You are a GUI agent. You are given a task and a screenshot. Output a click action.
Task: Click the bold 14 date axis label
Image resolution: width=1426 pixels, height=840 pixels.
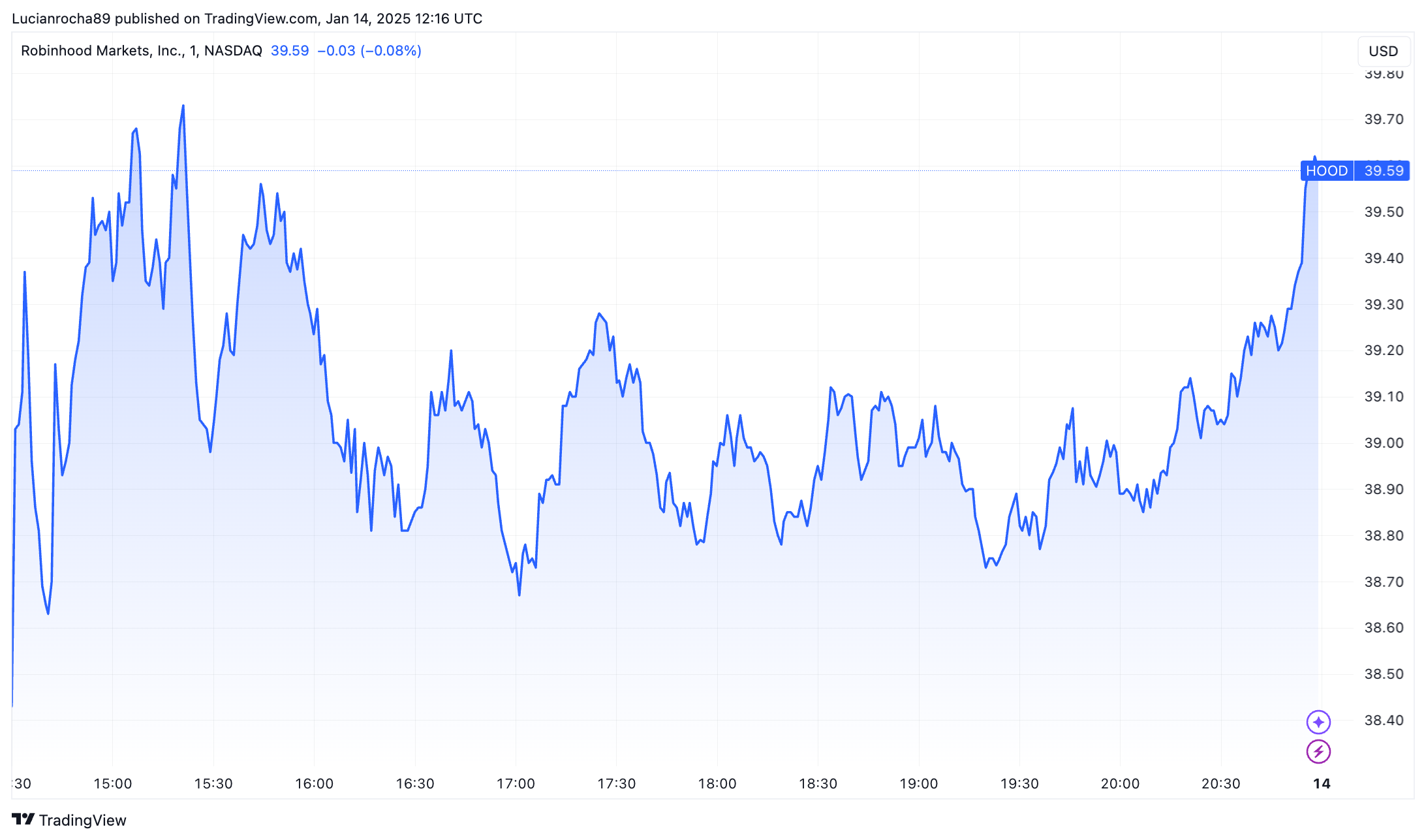click(x=1322, y=783)
